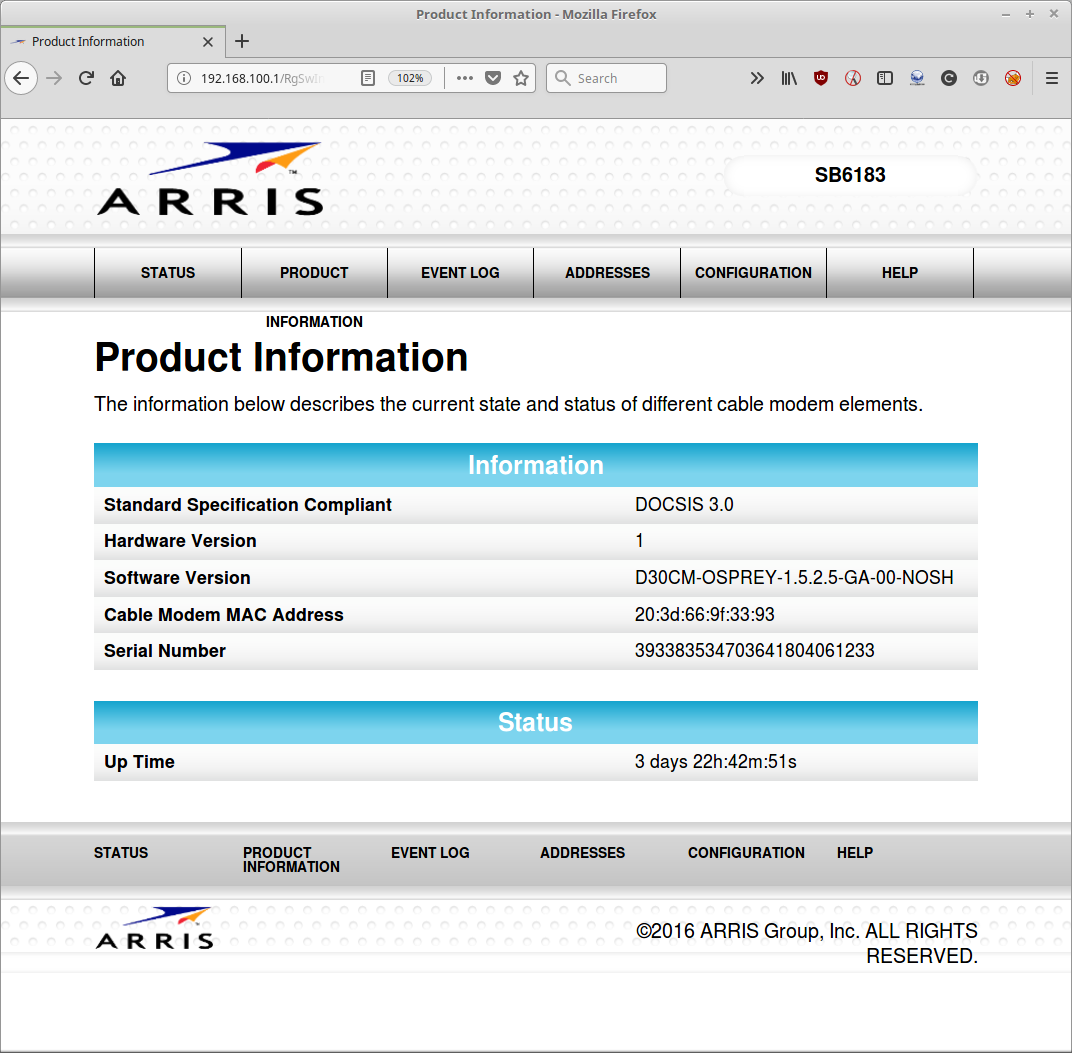Click the Status link in the footer
The height and width of the screenshot is (1053, 1072).
pos(121,853)
